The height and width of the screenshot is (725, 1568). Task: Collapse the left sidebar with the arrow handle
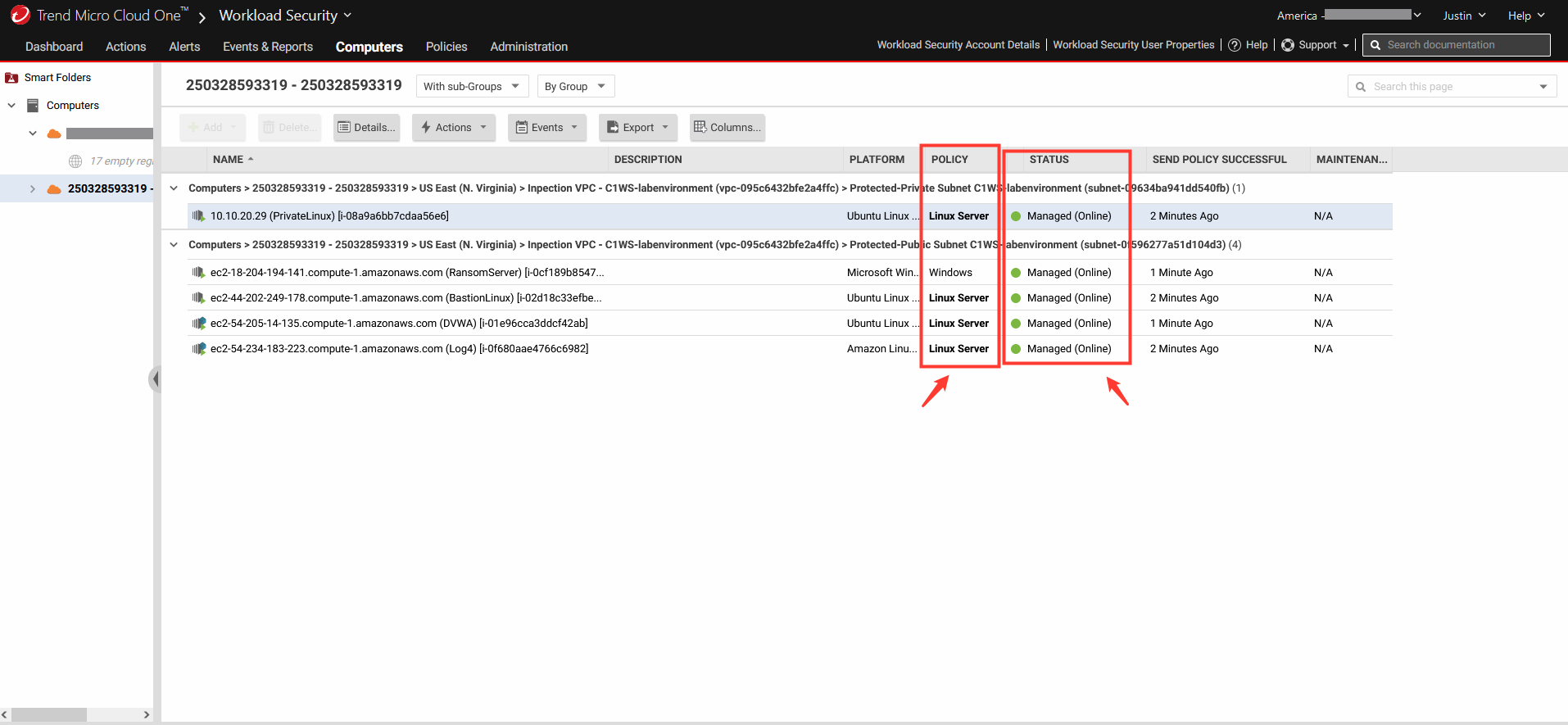[x=154, y=379]
